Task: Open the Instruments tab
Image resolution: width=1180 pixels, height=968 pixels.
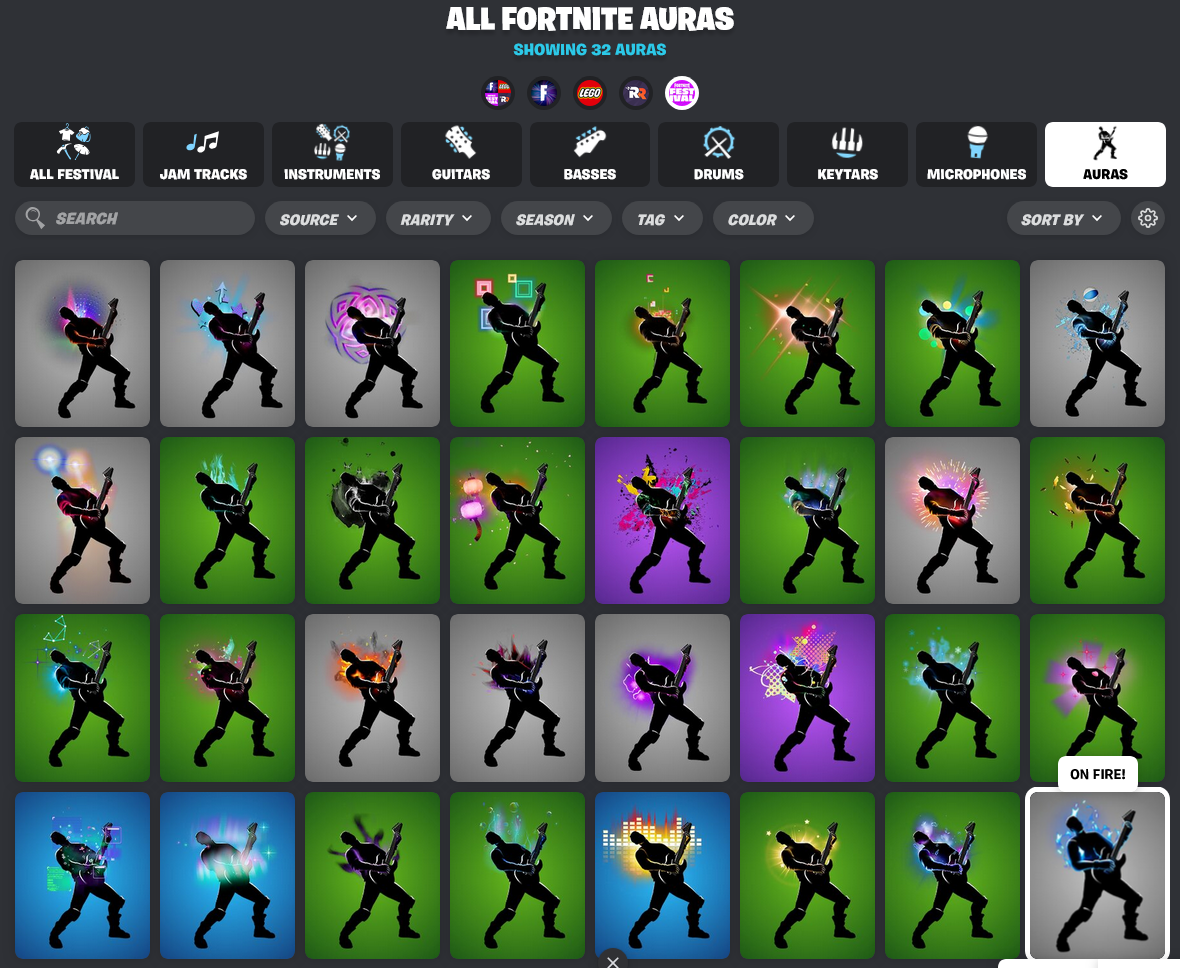Action: [x=332, y=154]
